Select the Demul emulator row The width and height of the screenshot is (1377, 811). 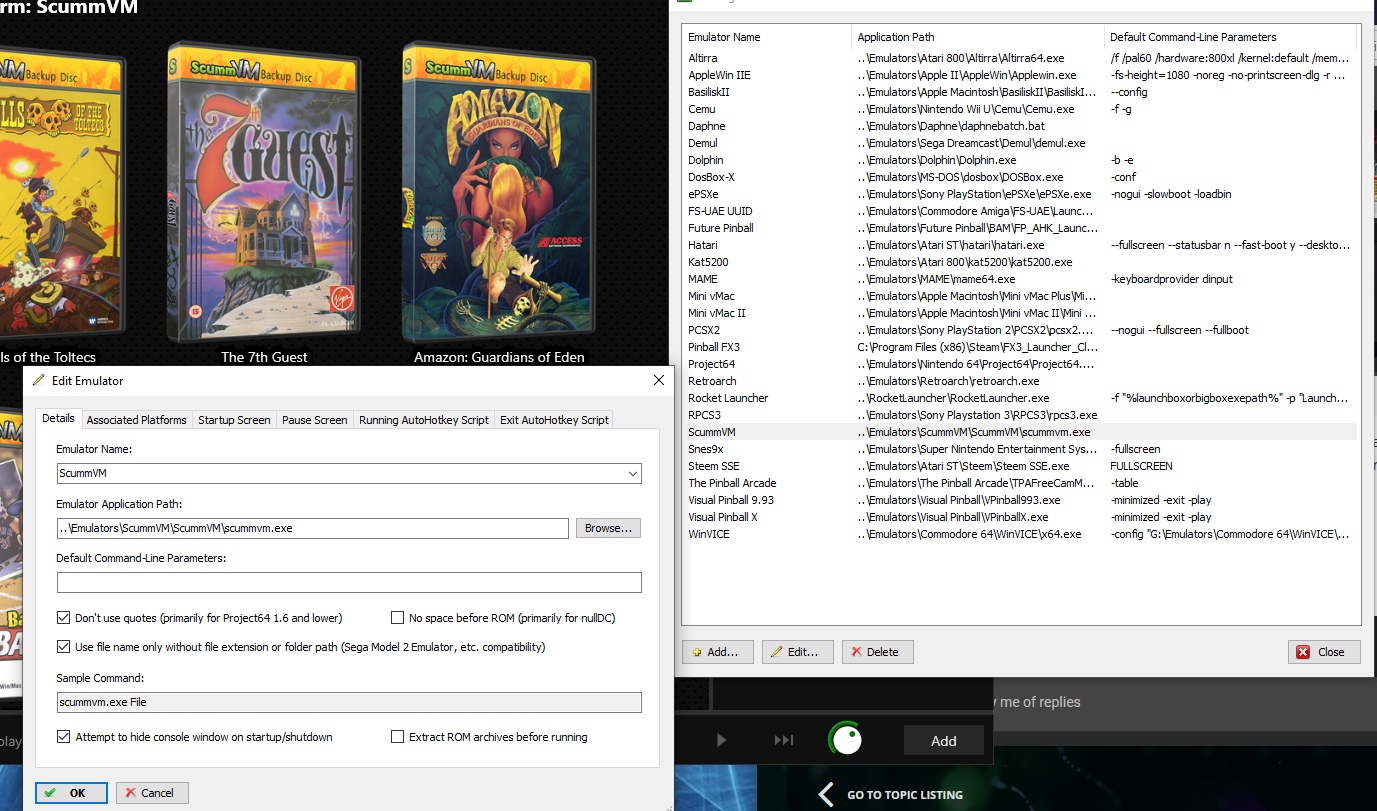point(1020,143)
